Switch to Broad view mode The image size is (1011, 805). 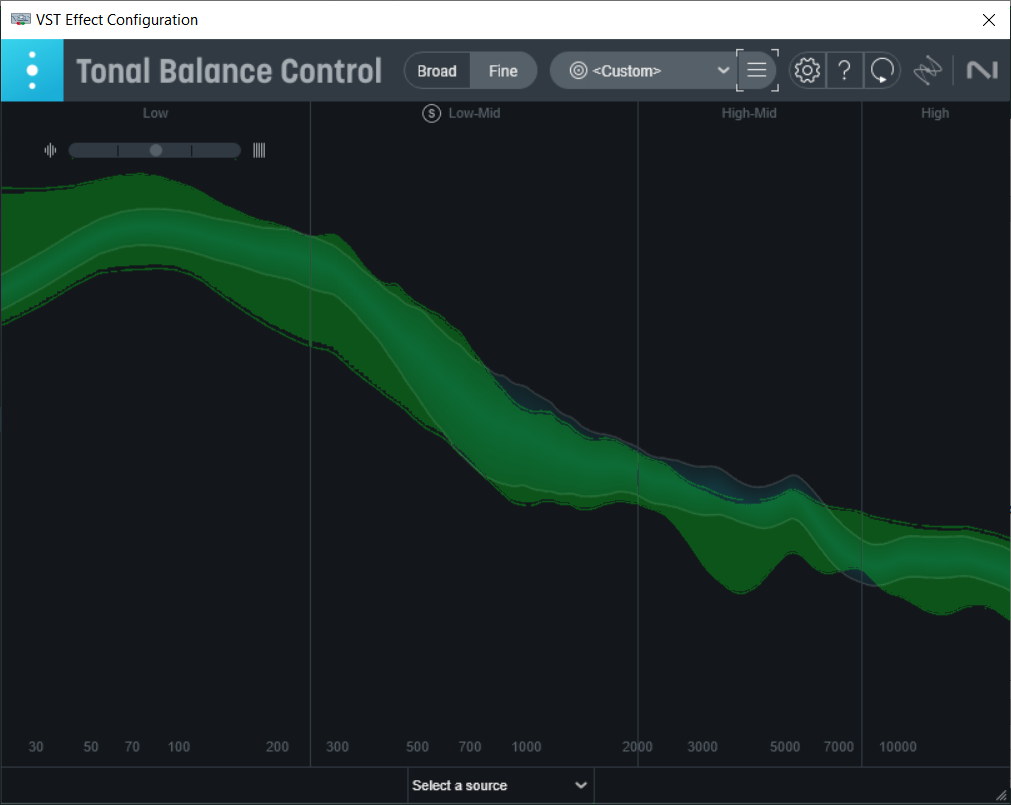click(437, 71)
